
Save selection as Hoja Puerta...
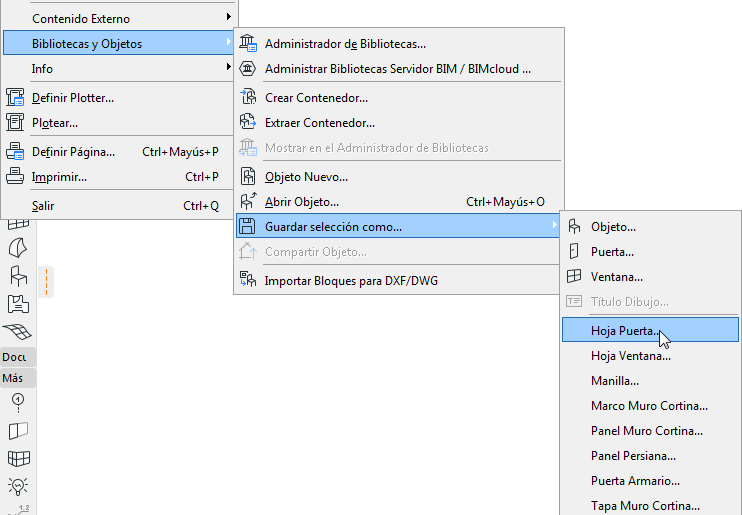(650, 330)
